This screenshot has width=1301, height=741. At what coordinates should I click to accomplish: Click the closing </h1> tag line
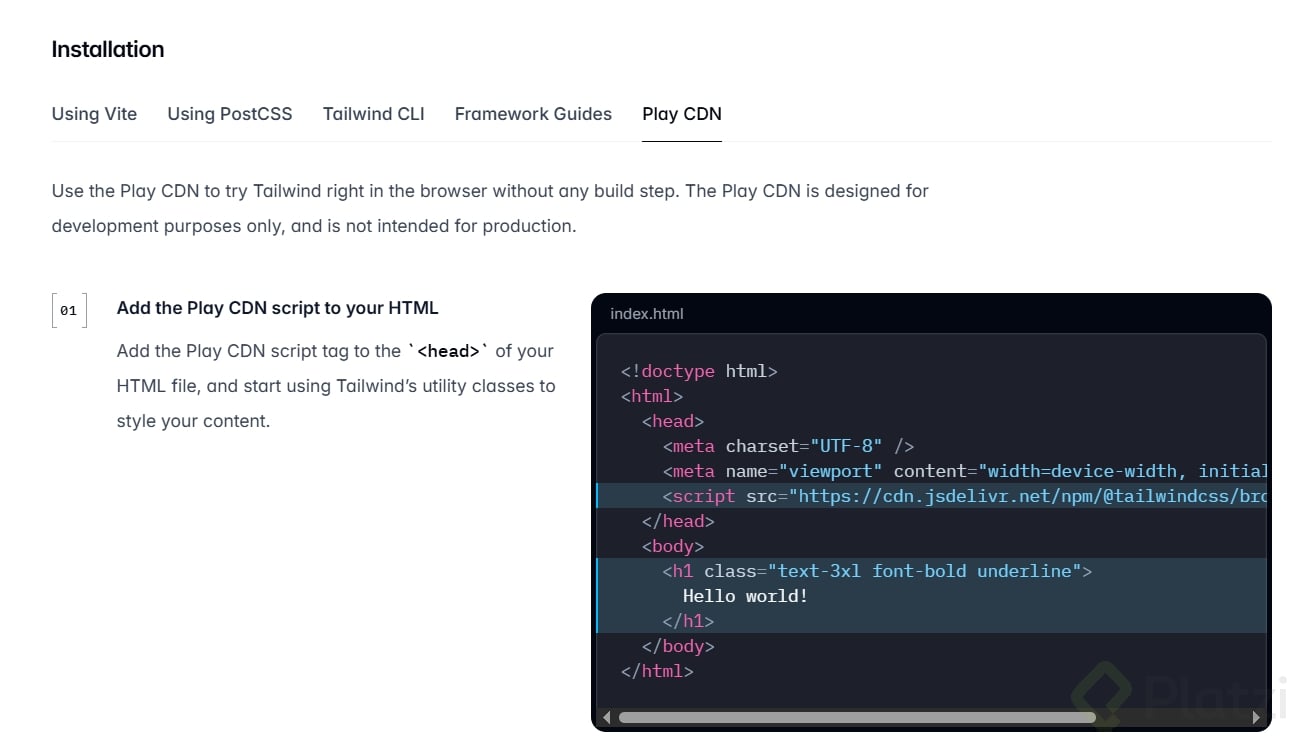(x=688, y=621)
